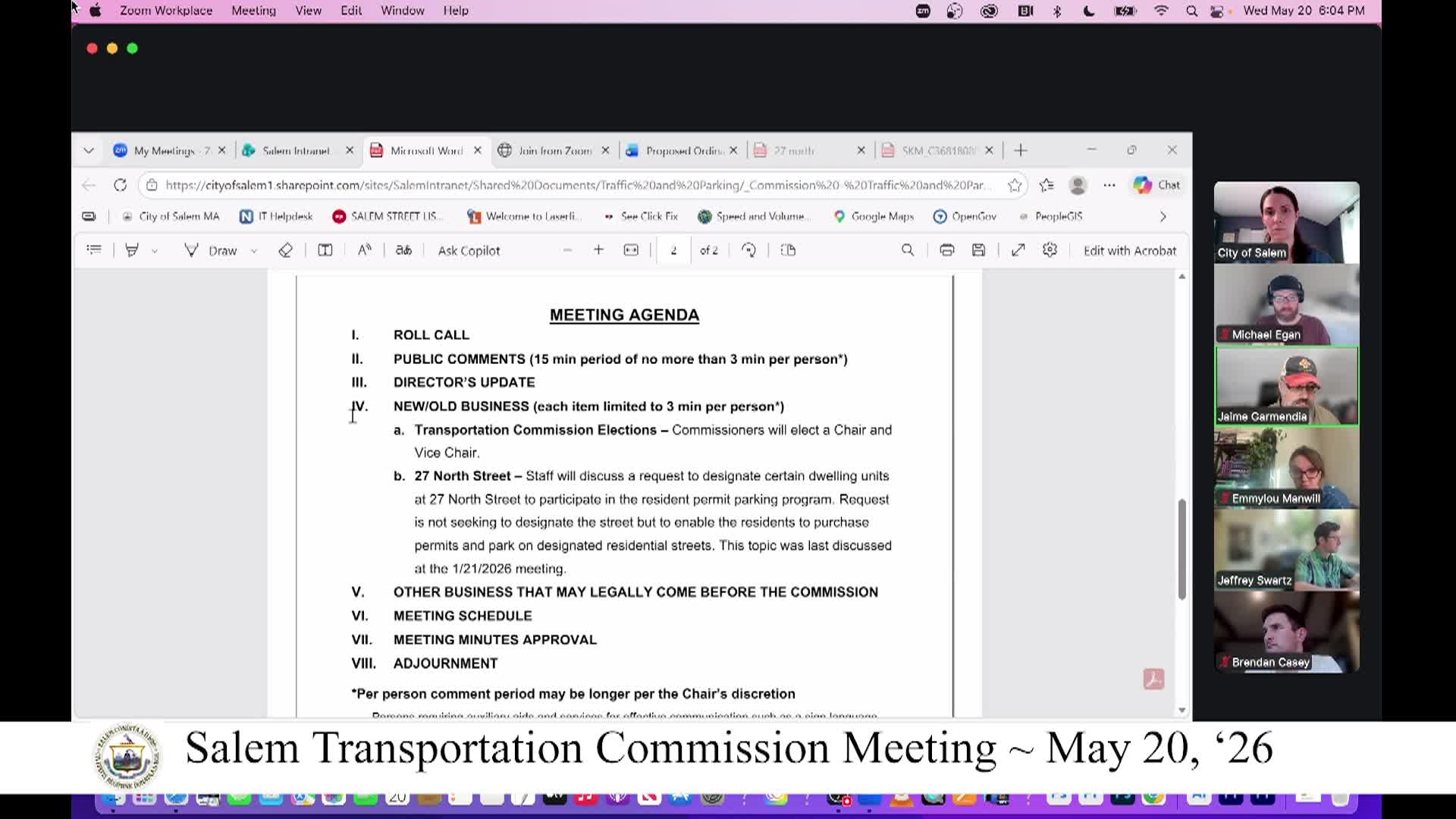Open IT Helpdesk bookmark

[276, 216]
